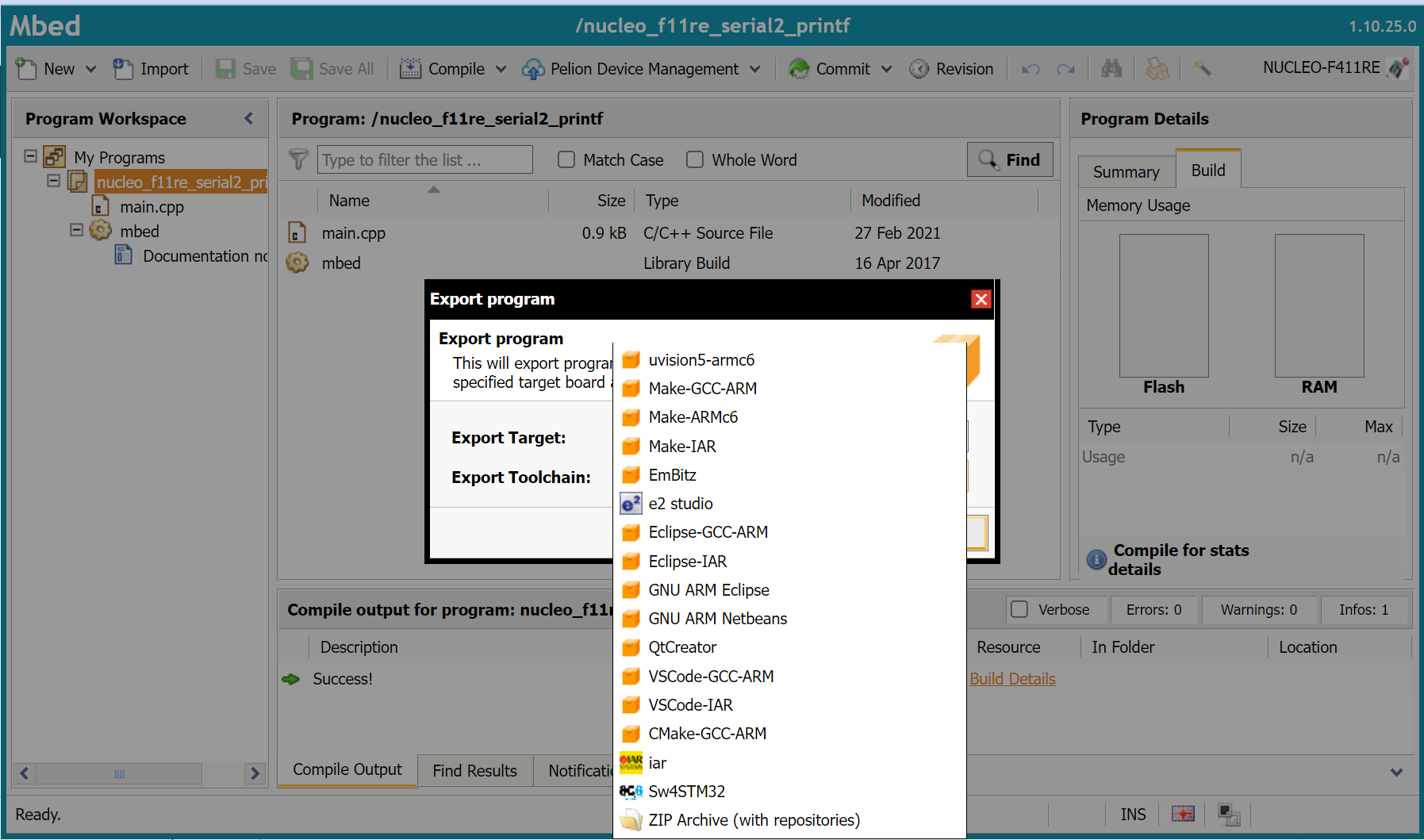The height and width of the screenshot is (840, 1424).
Task: Switch to the Build tab
Action: click(1208, 171)
